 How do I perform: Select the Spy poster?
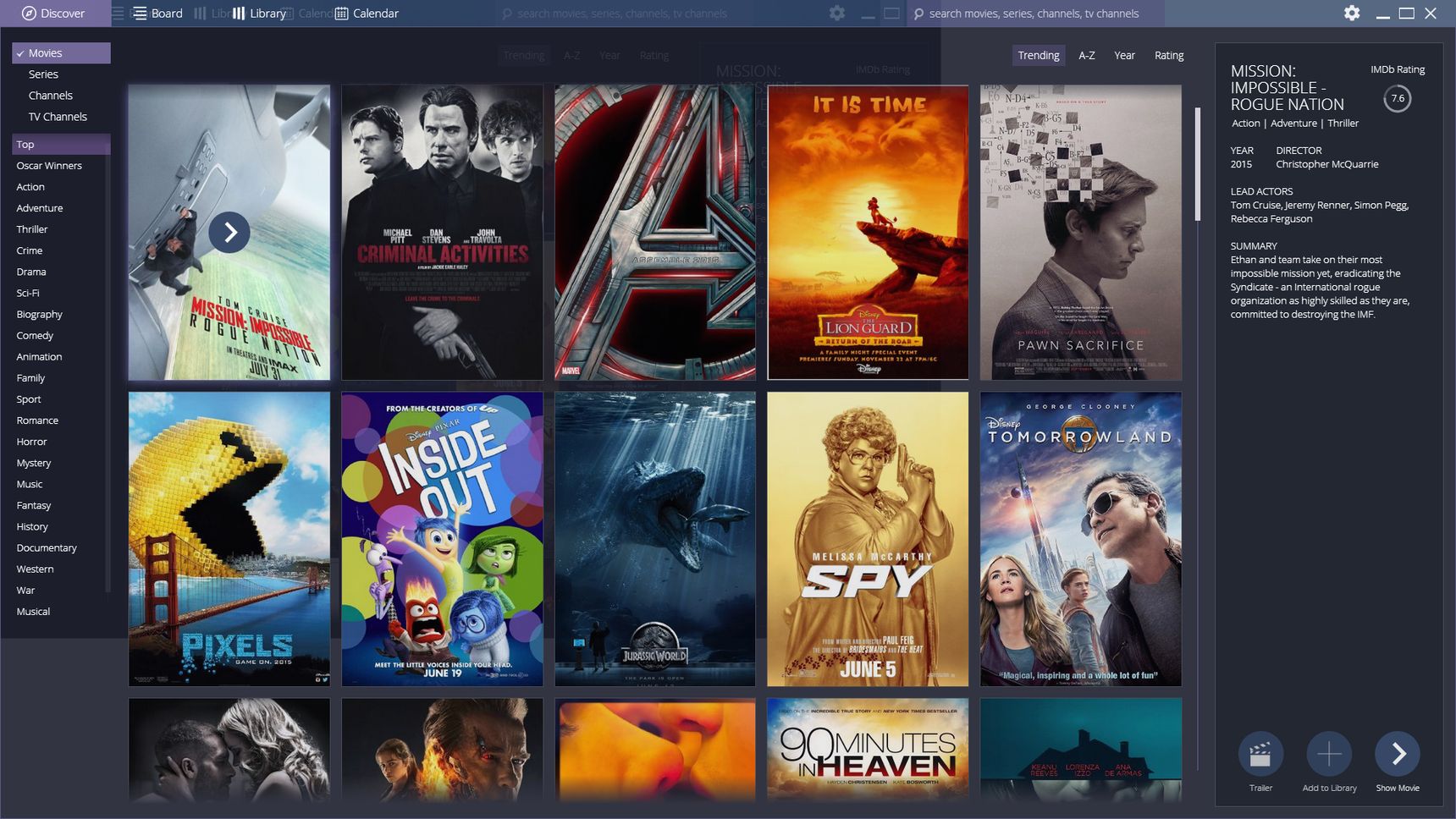pos(868,539)
